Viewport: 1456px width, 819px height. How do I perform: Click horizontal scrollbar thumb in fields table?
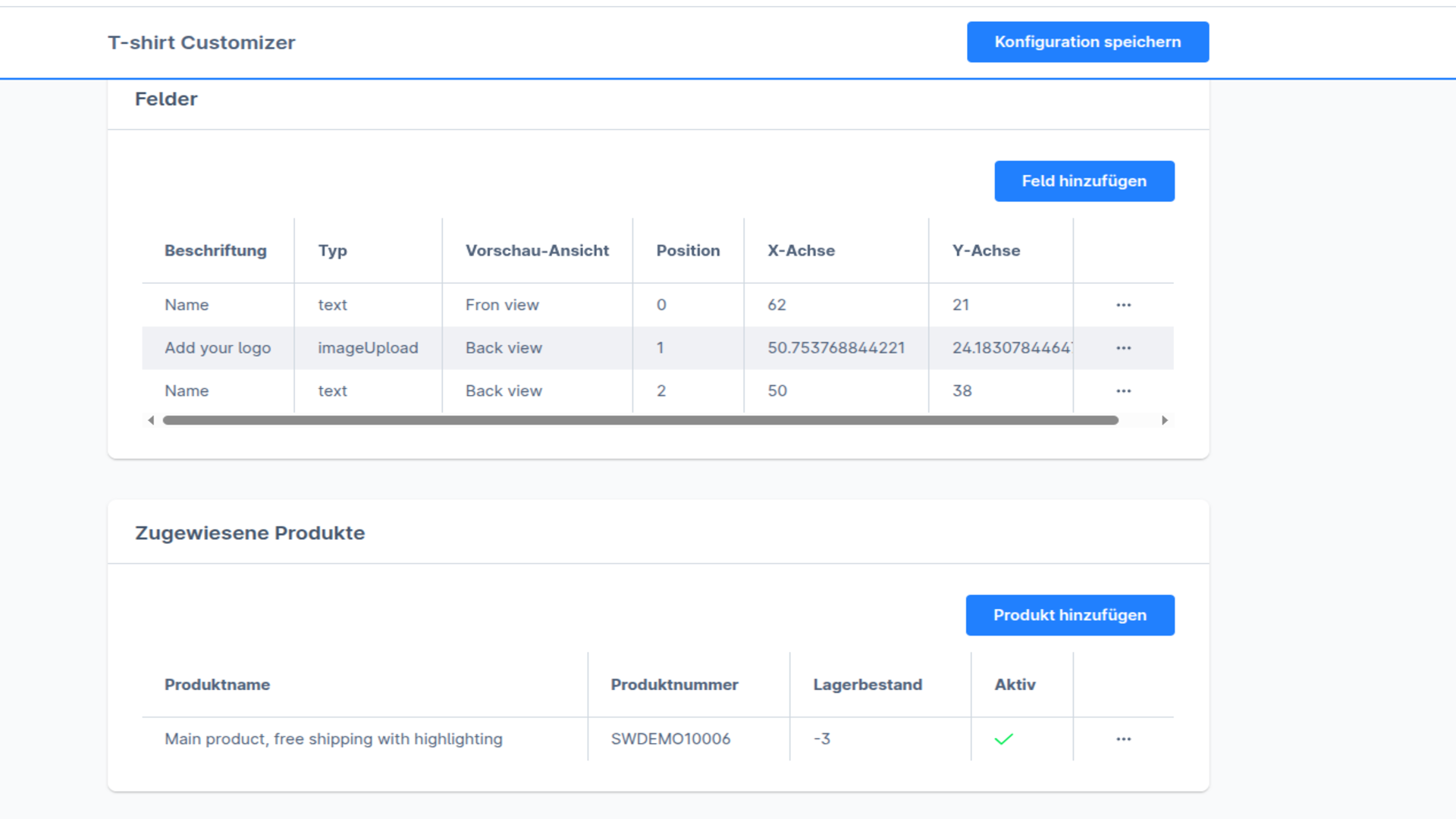(641, 420)
